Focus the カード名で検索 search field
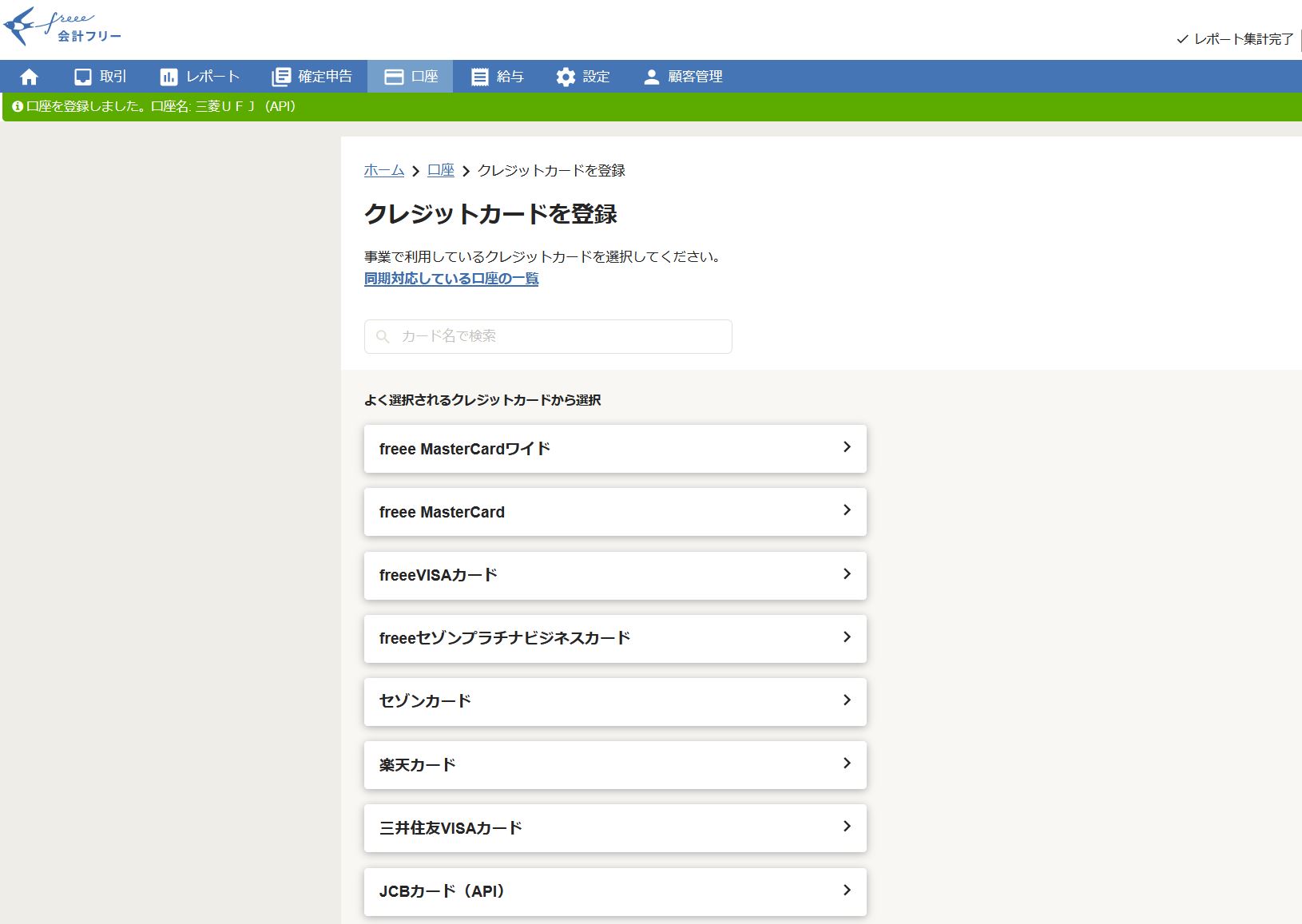This screenshot has height=924, width=1302. coord(548,336)
